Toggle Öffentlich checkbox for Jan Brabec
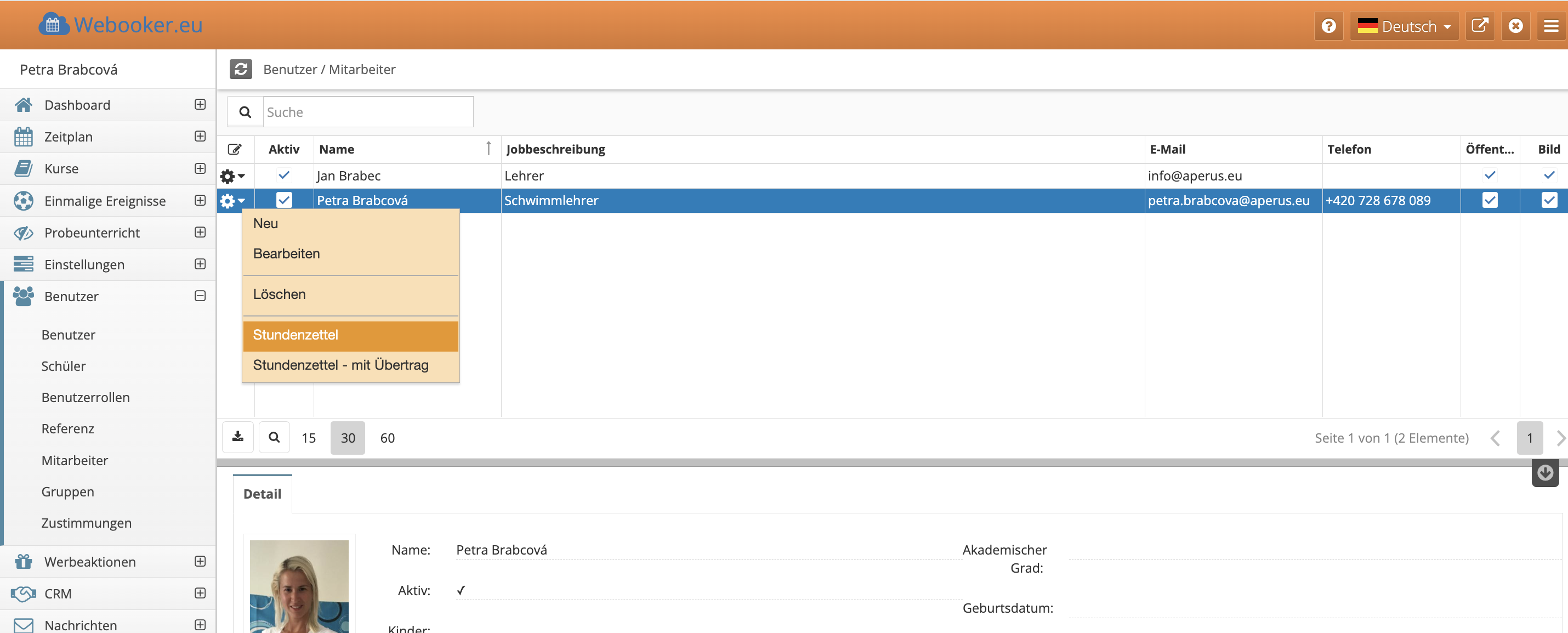 (1490, 176)
